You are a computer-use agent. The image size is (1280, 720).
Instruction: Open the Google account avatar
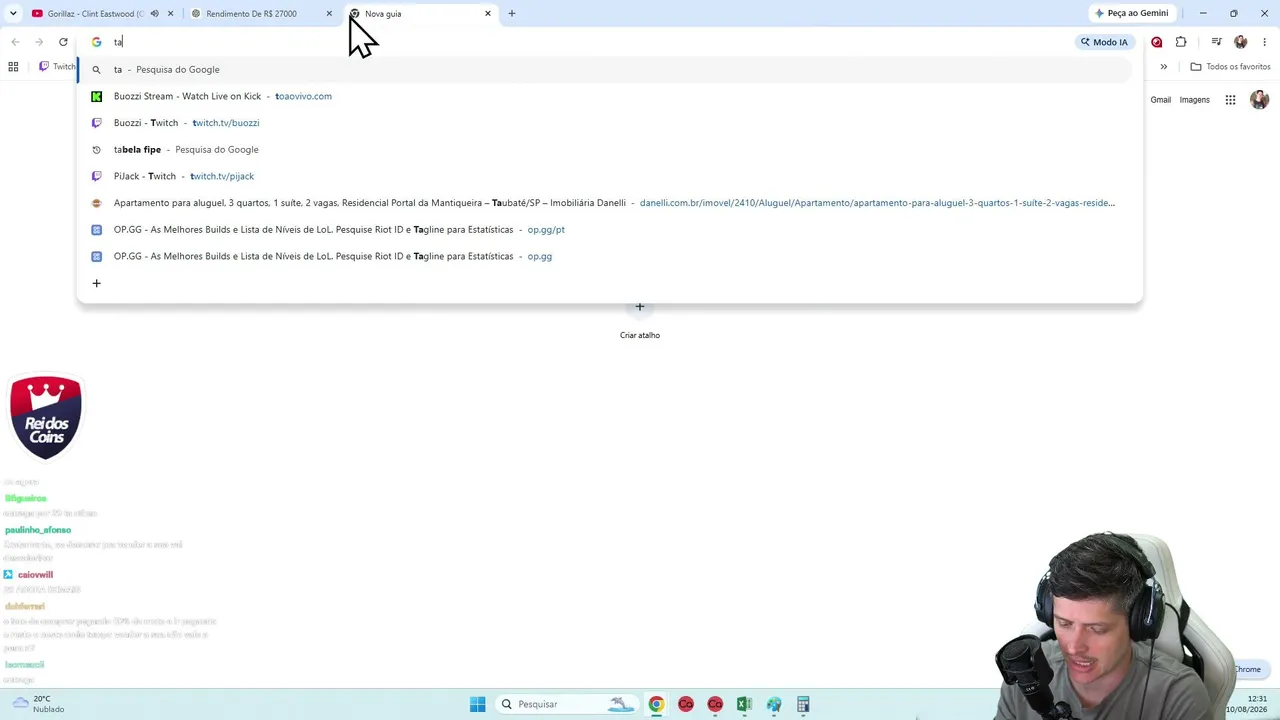click(x=1259, y=100)
